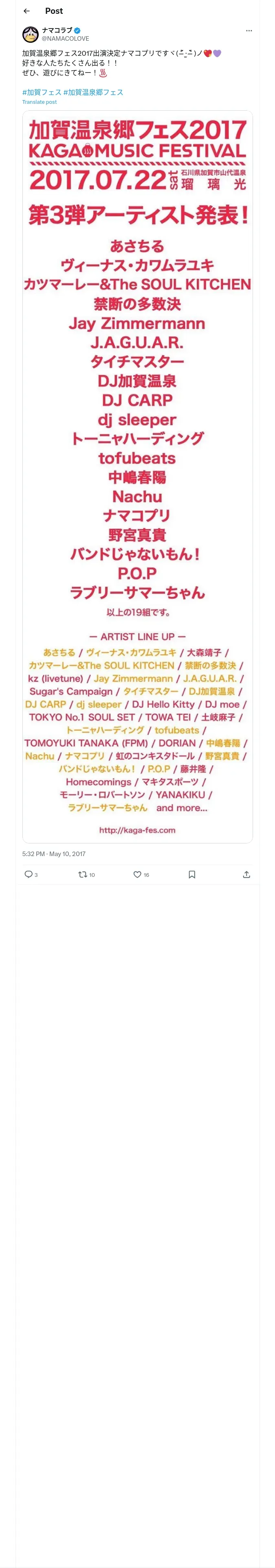Open the three-dot more options menu
275x1568 pixels.
pos(248,31)
